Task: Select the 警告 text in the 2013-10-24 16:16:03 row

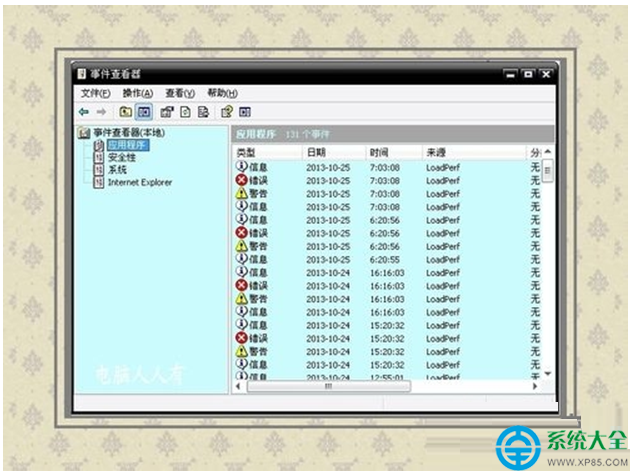Action: click(258, 299)
